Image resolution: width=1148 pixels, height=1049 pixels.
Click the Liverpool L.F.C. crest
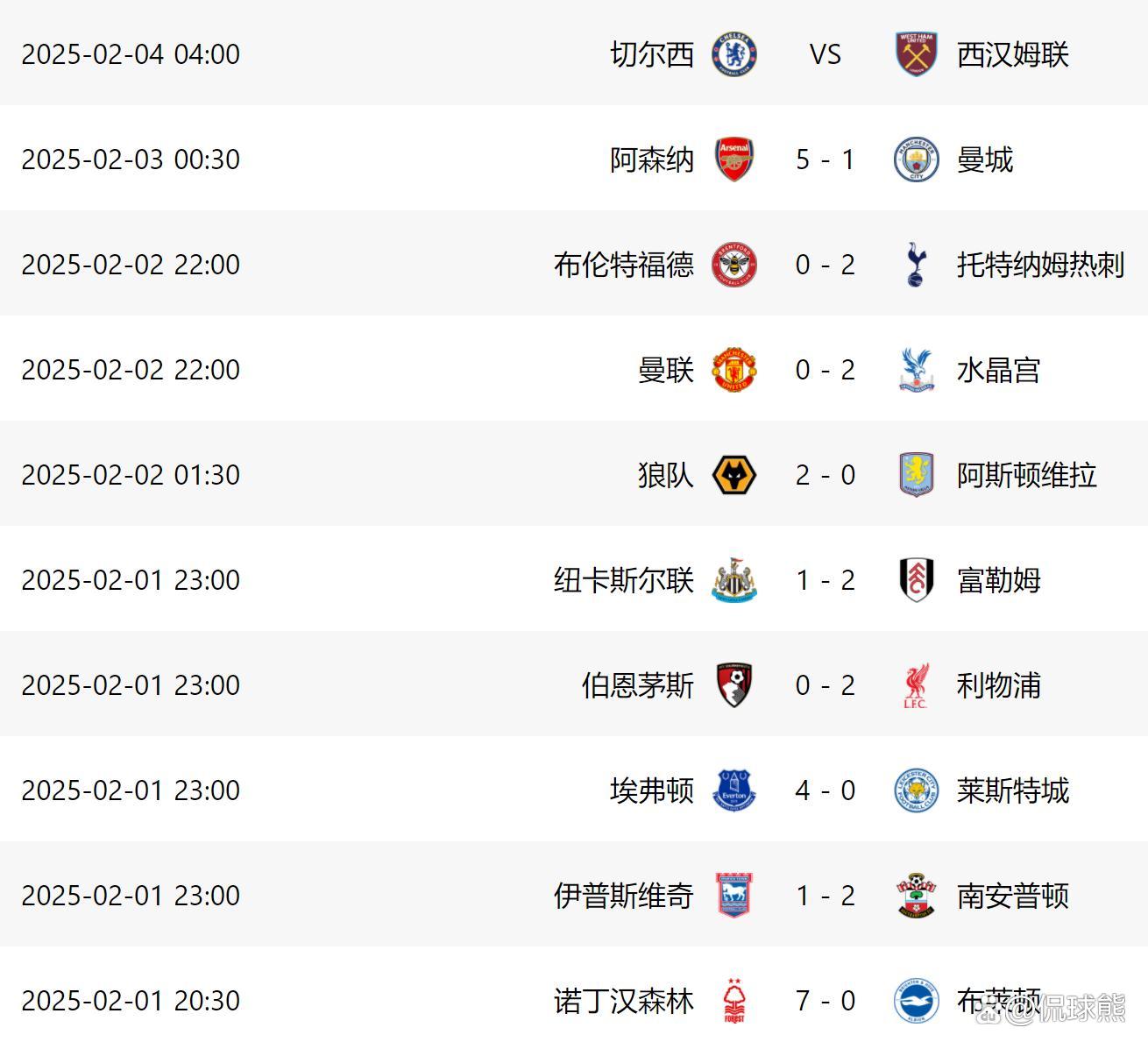pyautogui.click(x=917, y=684)
